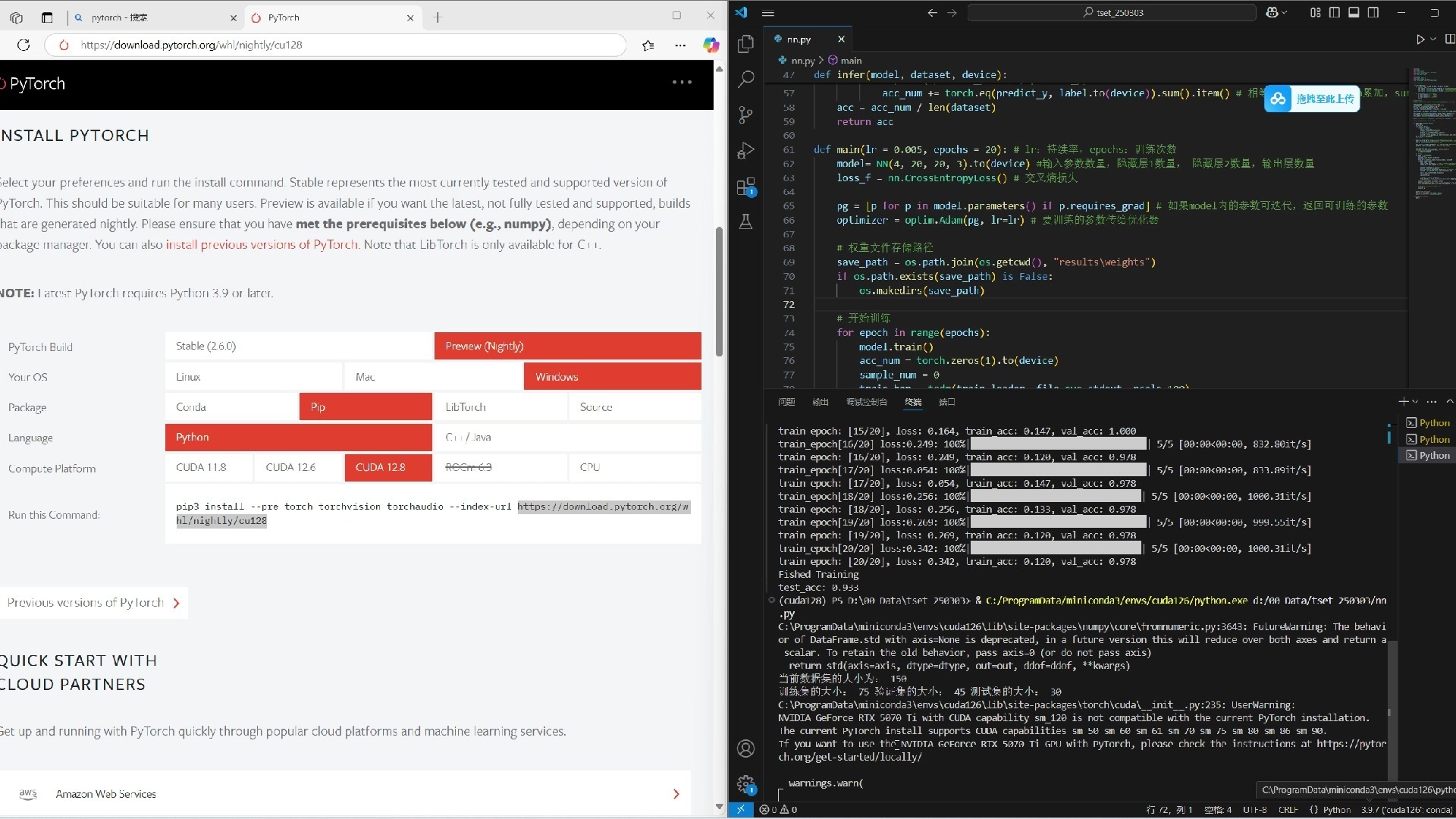Open new terminal launch profile dropdown
This screenshot has height=819, width=1456.
click(1415, 402)
